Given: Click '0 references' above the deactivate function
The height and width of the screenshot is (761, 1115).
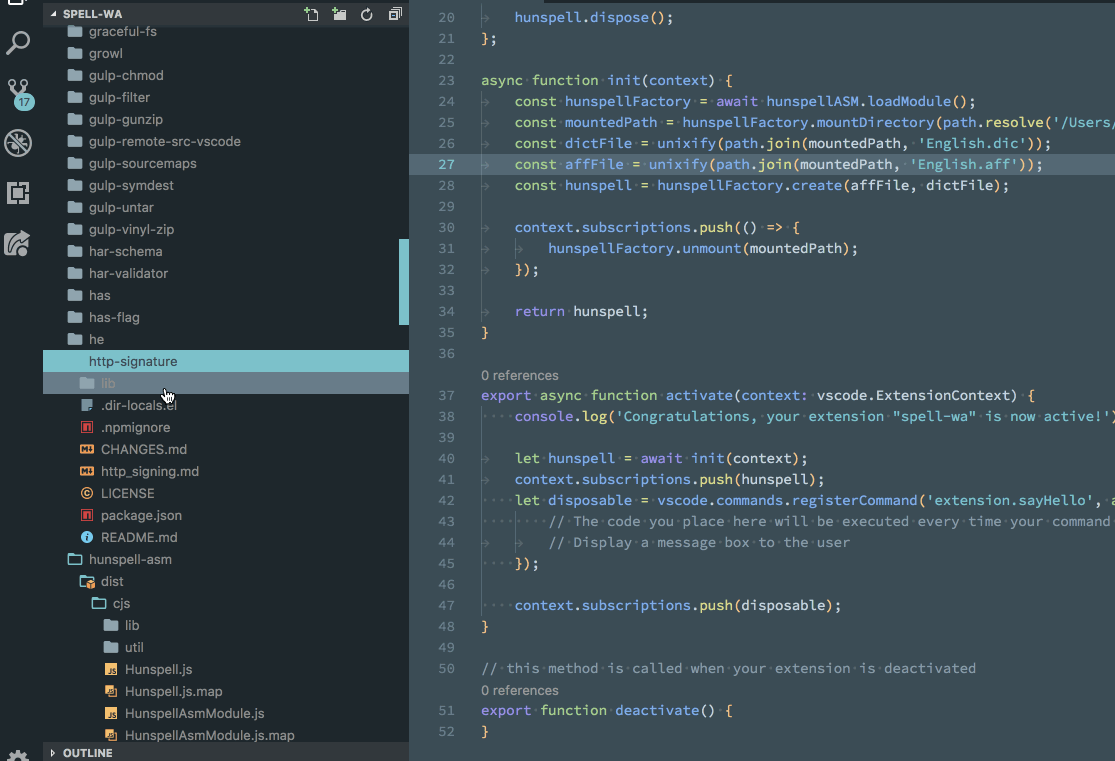Looking at the screenshot, I should point(518,690).
